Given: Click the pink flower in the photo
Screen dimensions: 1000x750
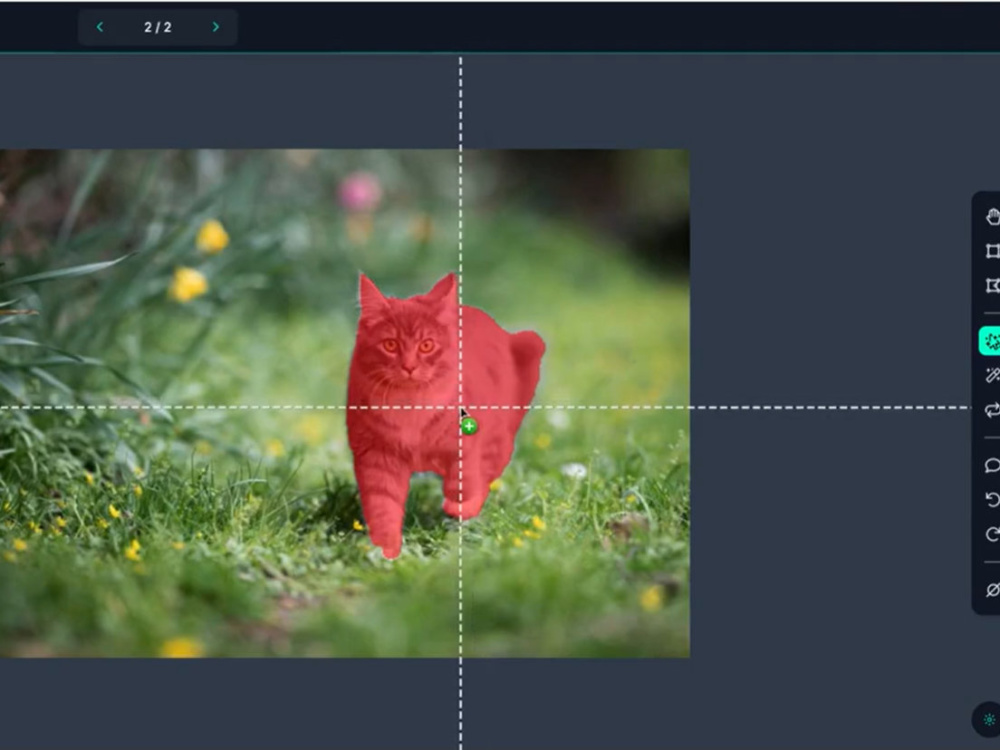Looking at the screenshot, I should click(360, 191).
